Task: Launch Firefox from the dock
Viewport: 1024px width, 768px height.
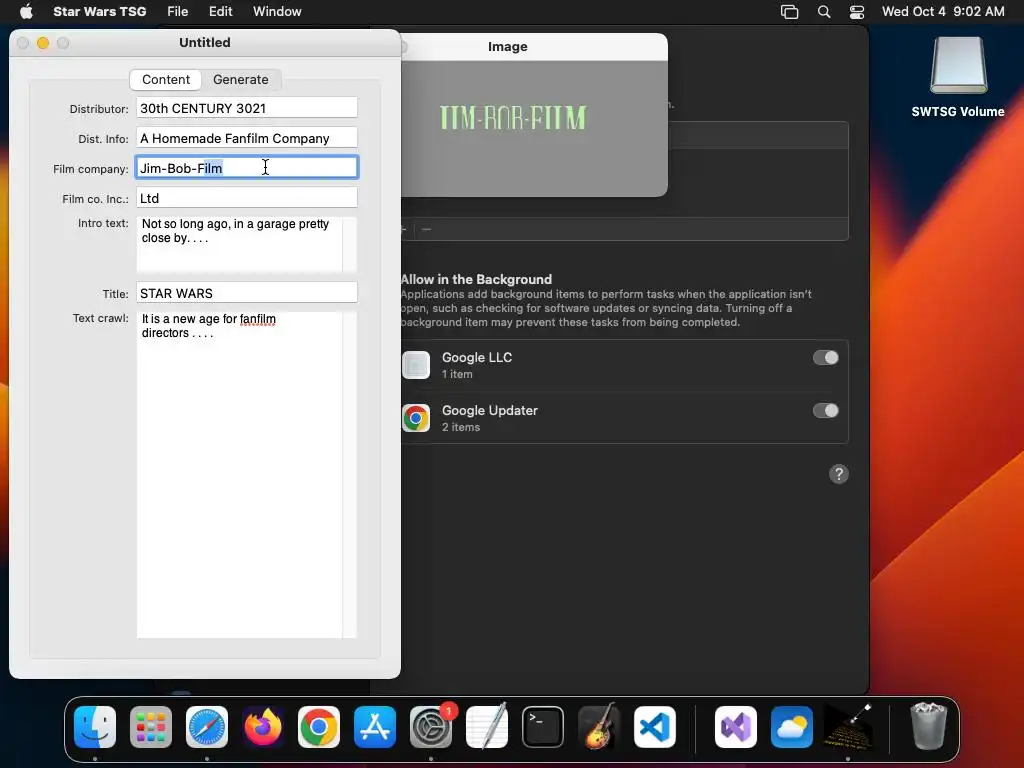Action: tap(263, 727)
